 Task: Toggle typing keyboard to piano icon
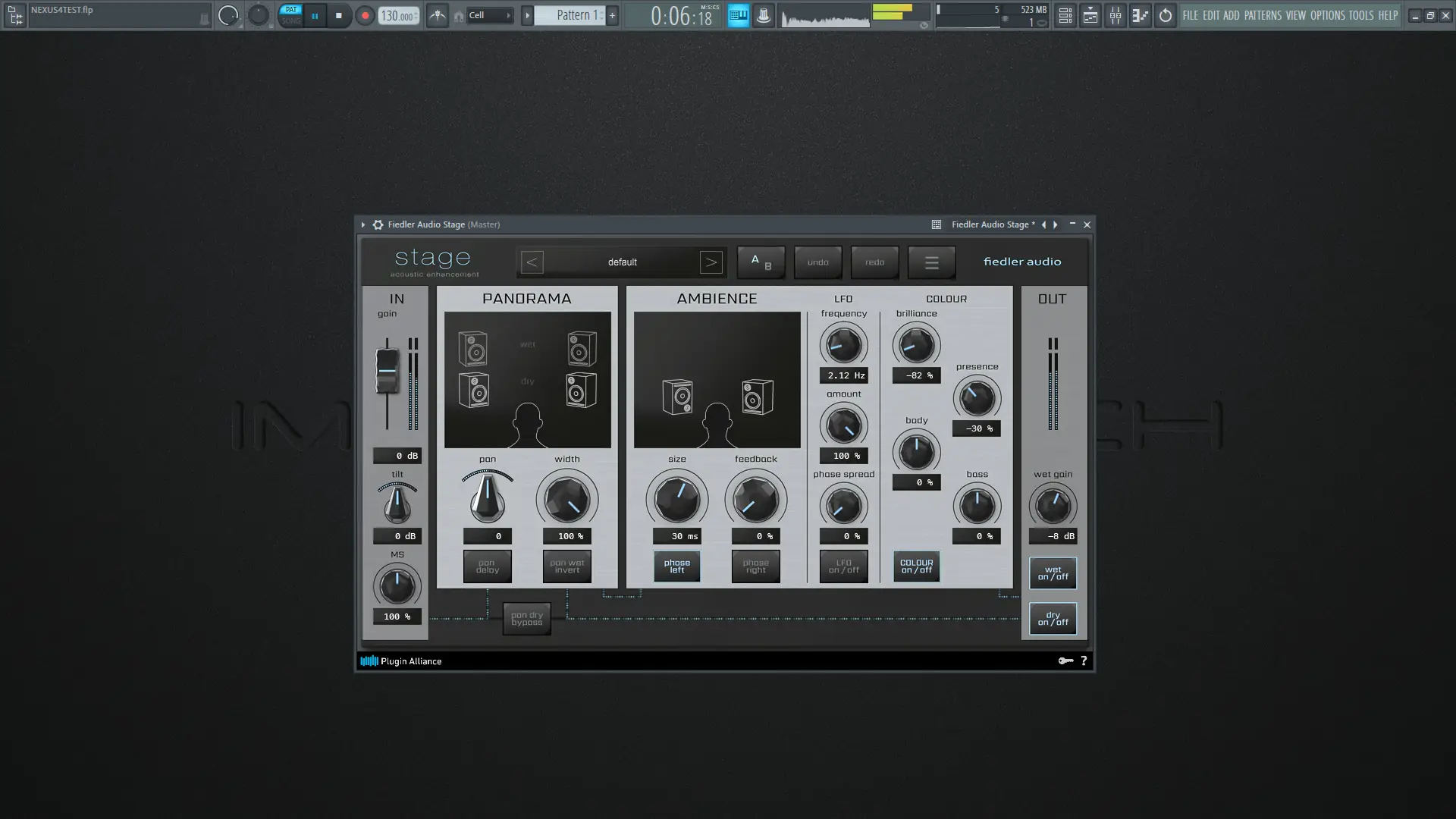pyautogui.click(x=738, y=15)
